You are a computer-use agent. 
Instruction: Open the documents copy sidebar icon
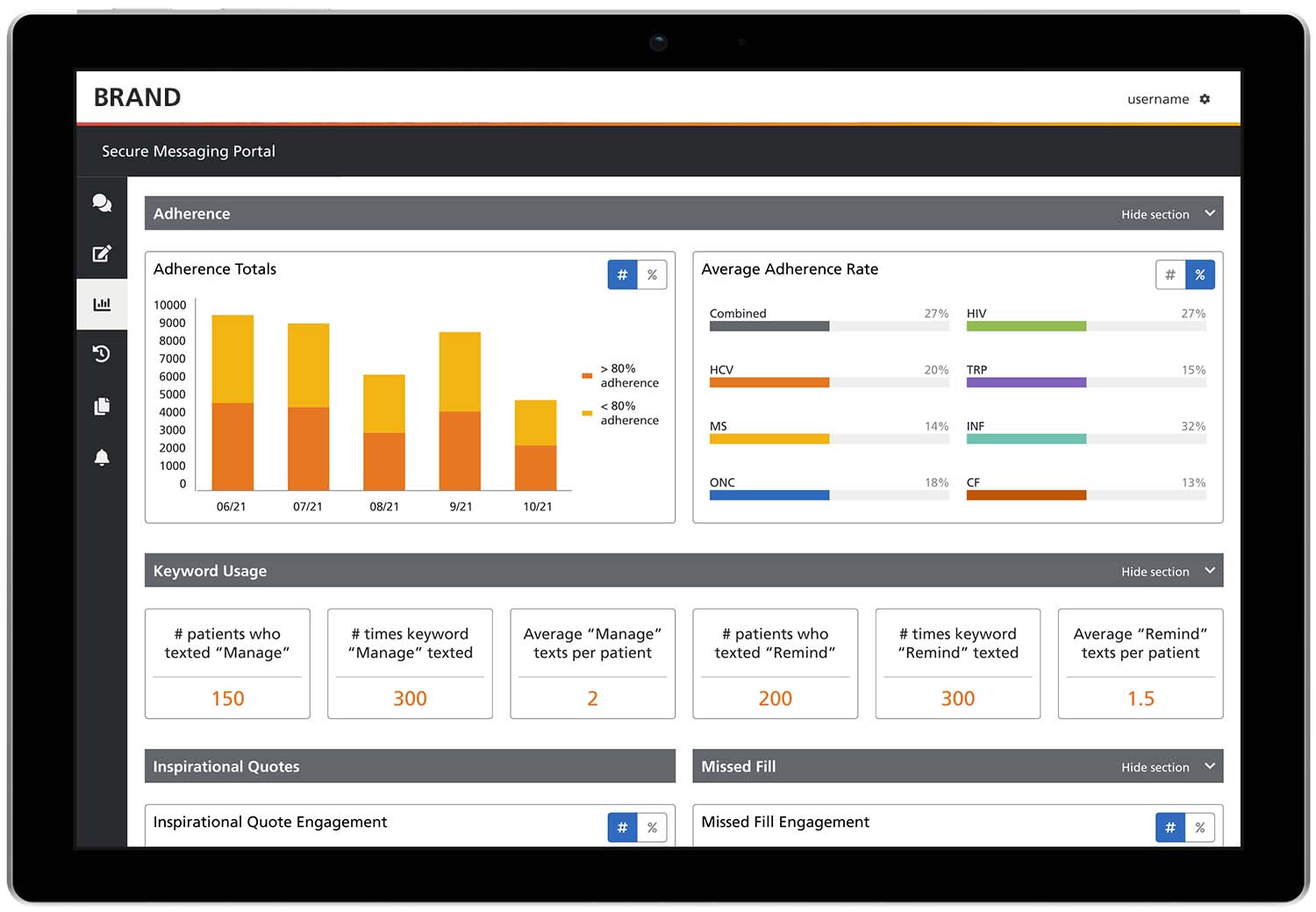[102, 406]
